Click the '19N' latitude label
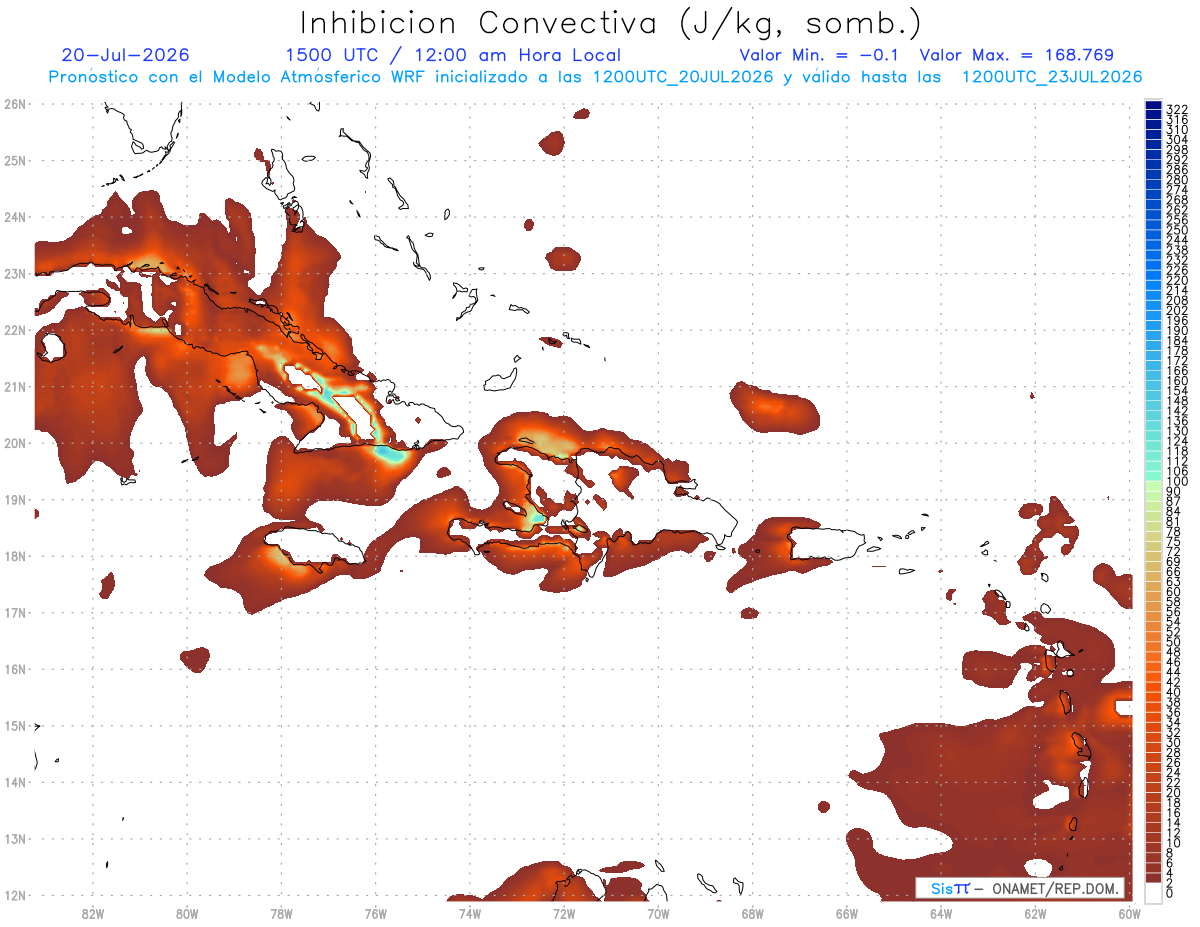Screen dimensions: 1200x927 pos(15,499)
